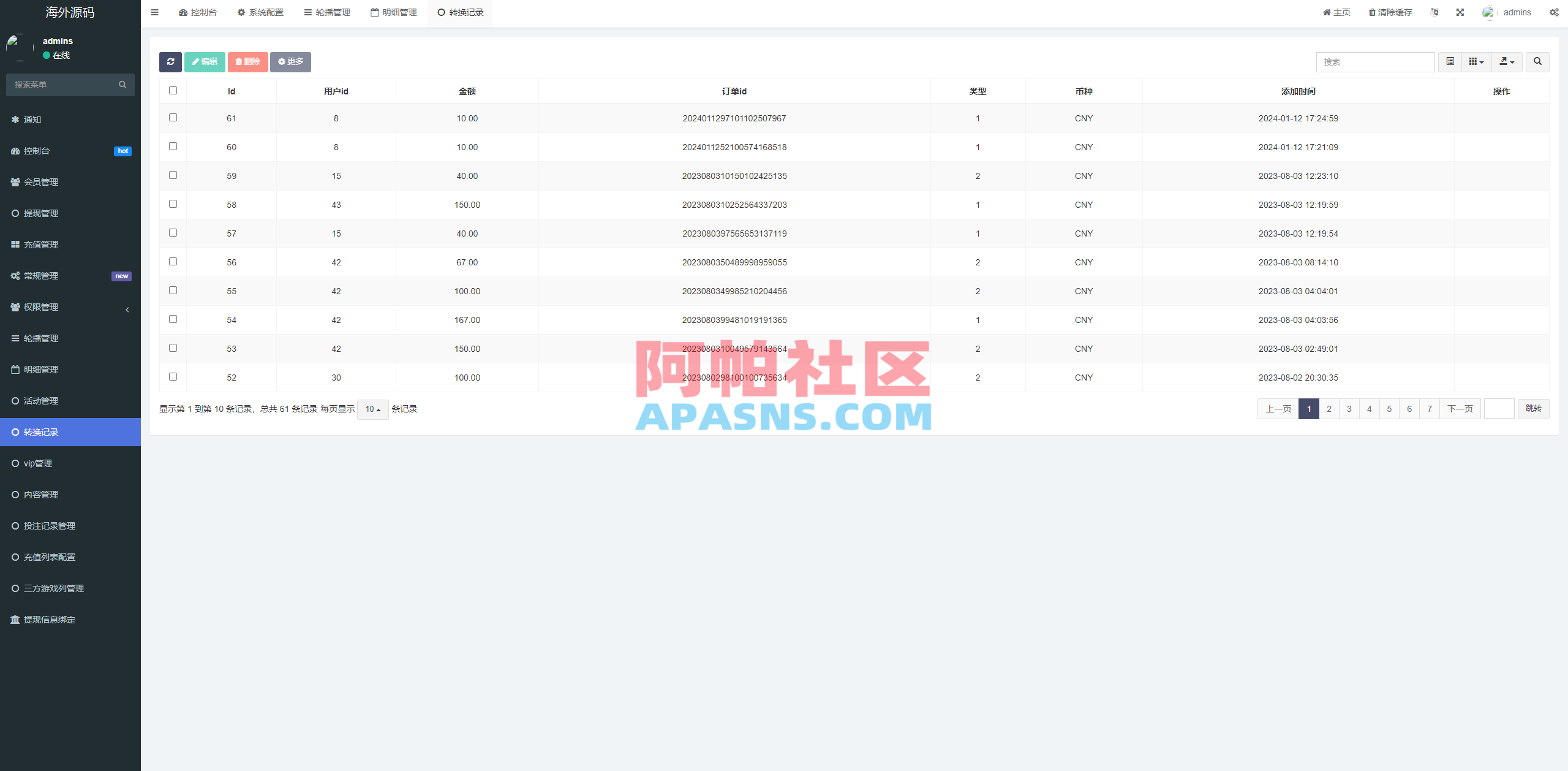Check the select-all checkbox in table header

[173, 90]
